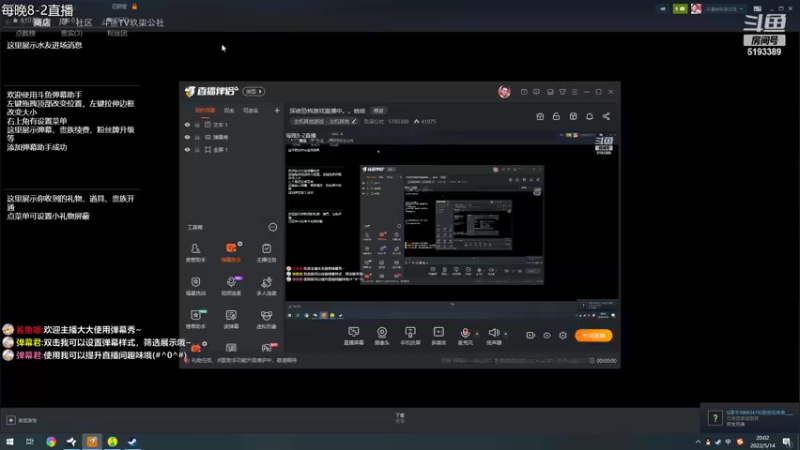
Task: Edit the stream category with pencil icon
Action: (x=354, y=121)
